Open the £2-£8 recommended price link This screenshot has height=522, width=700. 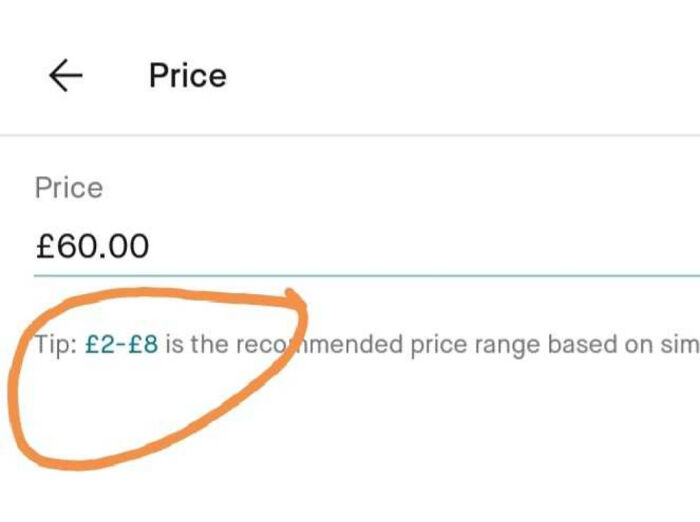click(x=121, y=346)
